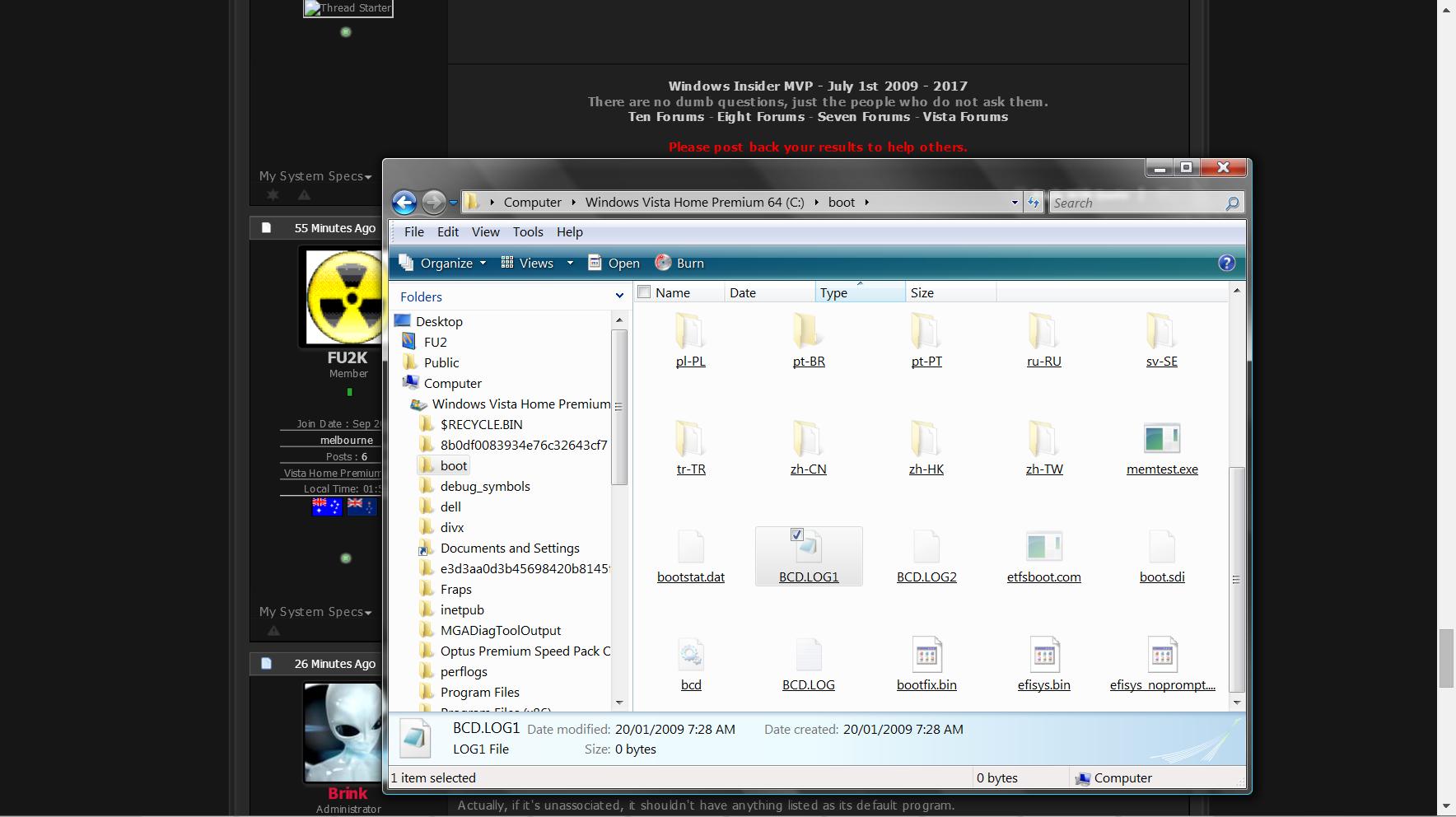1456x817 pixels.
Task: Open the ru-RU language folder
Action: (1044, 330)
